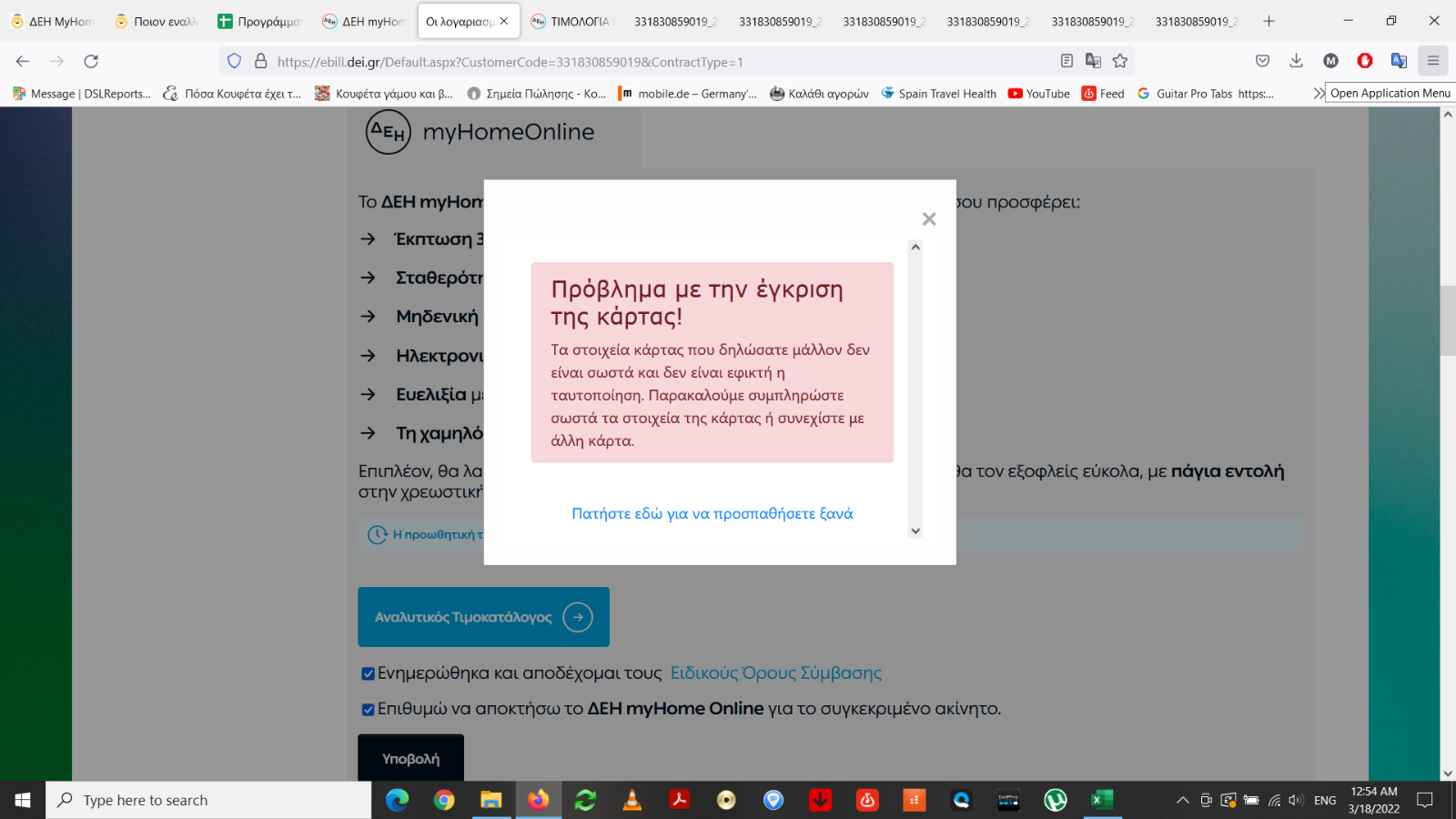Reload the current page
The height and width of the screenshot is (819, 1456).
[91, 61]
